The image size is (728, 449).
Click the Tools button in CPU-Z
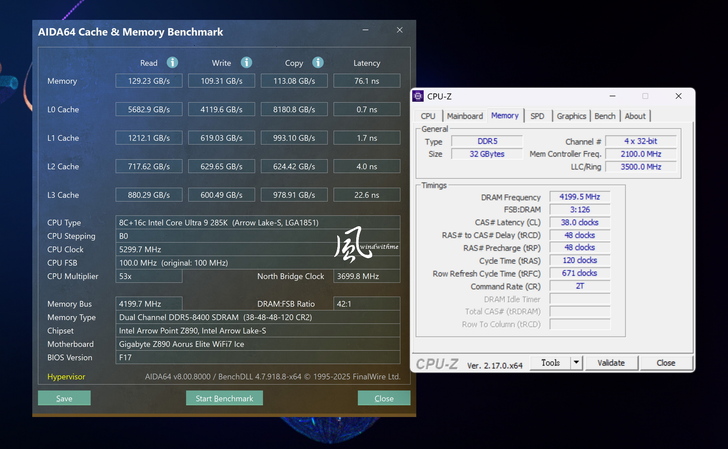pos(551,363)
